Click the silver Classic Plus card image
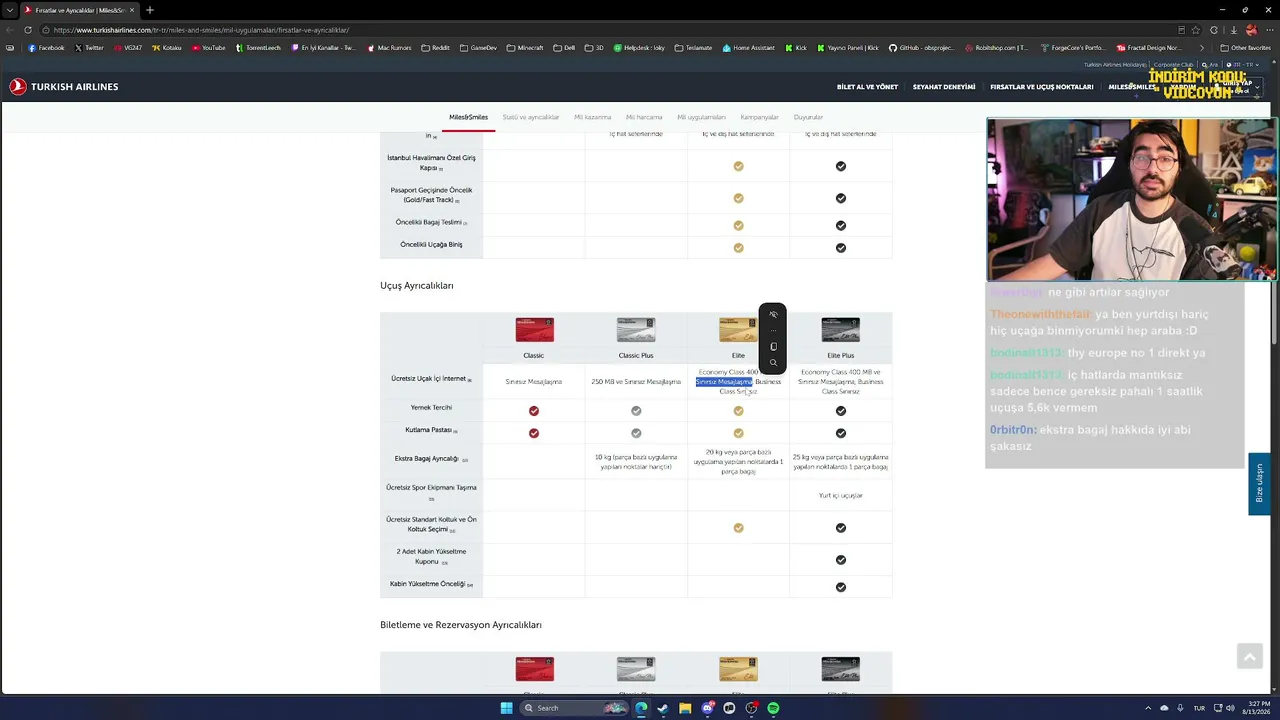 636,330
